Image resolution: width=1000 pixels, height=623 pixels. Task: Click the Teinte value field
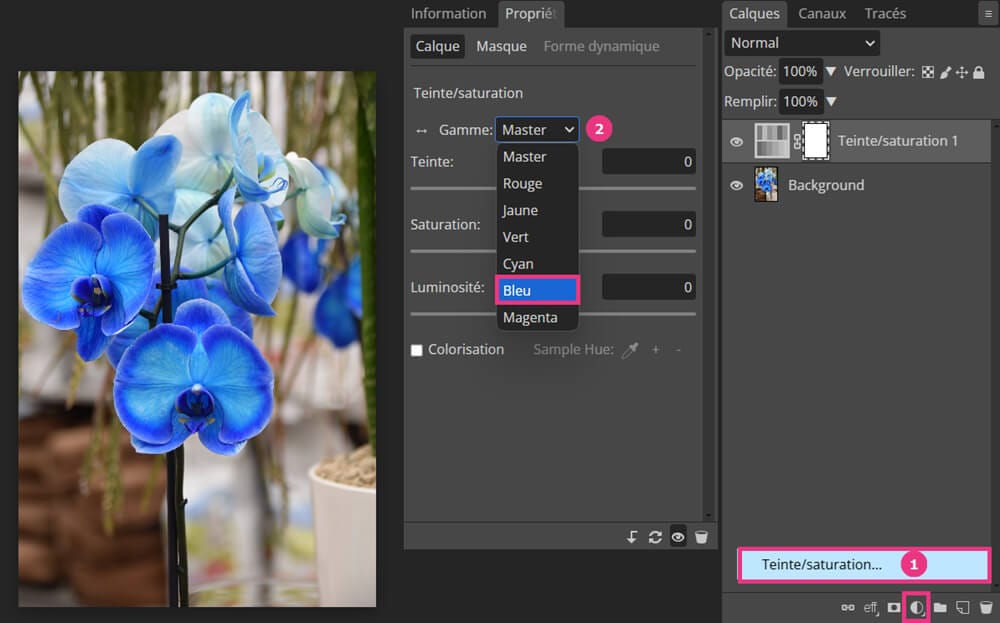pos(649,161)
